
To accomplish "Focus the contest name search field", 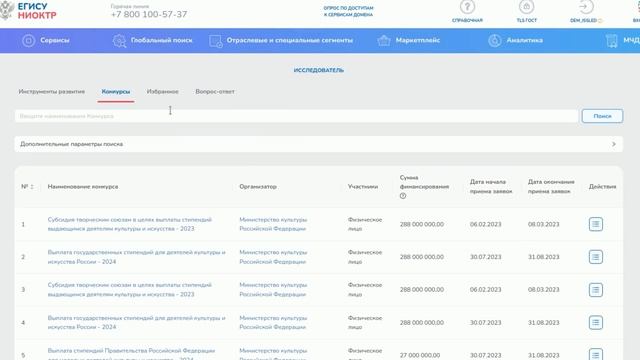I will (x=297, y=116).
